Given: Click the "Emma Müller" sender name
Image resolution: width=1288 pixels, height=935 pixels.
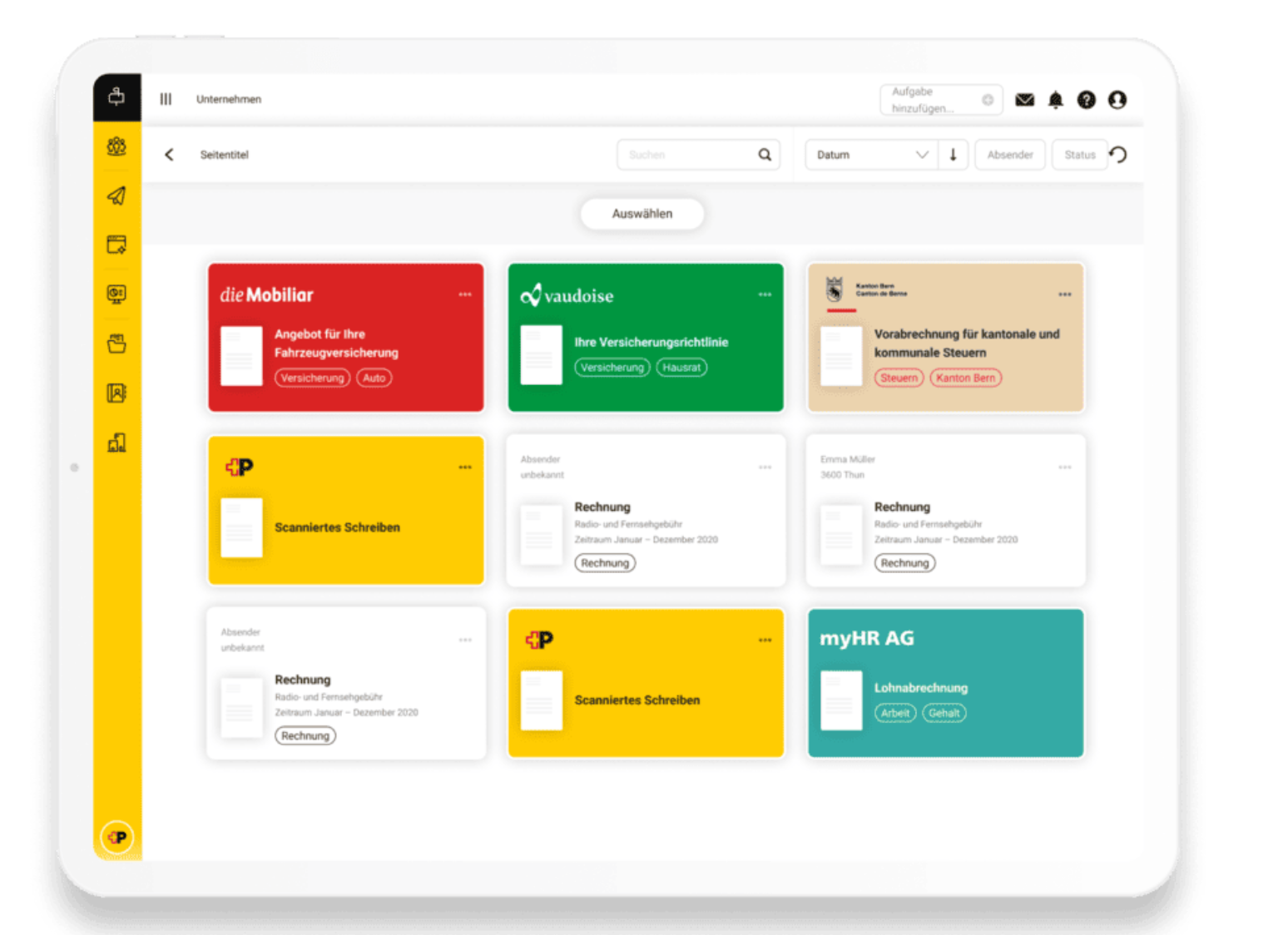Looking at the screenshot, I should 848,459.
